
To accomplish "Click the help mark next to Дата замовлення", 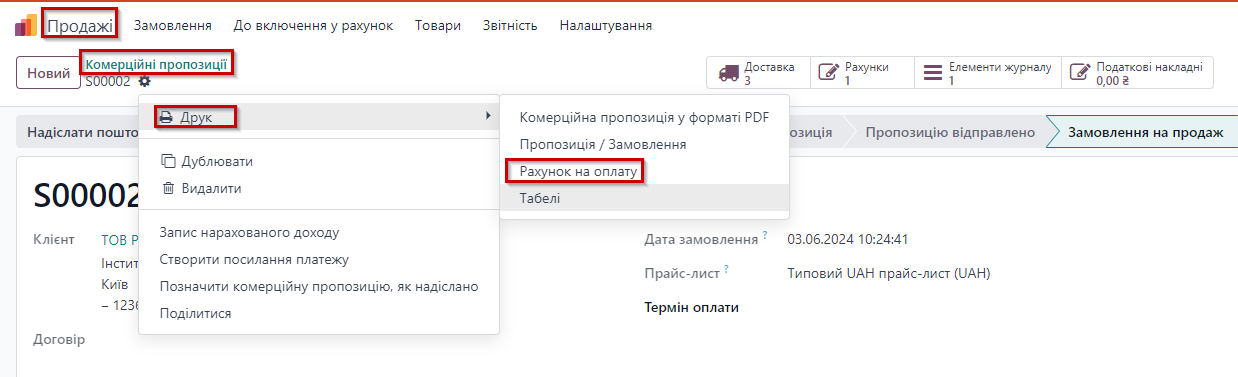I will (x=765, y=236).
